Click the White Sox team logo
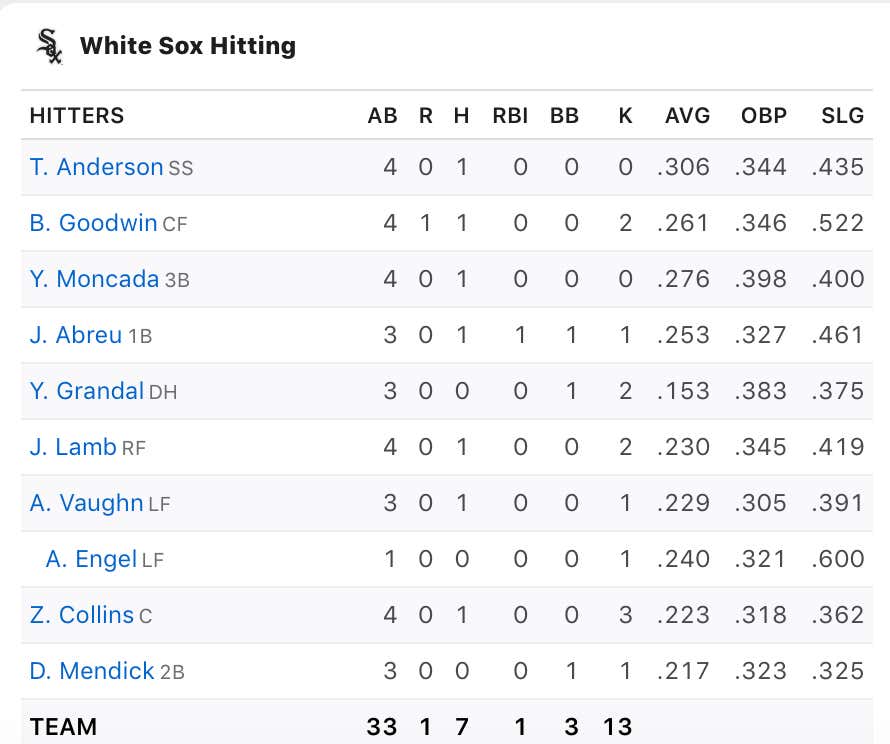 click(x=49, y=47)
